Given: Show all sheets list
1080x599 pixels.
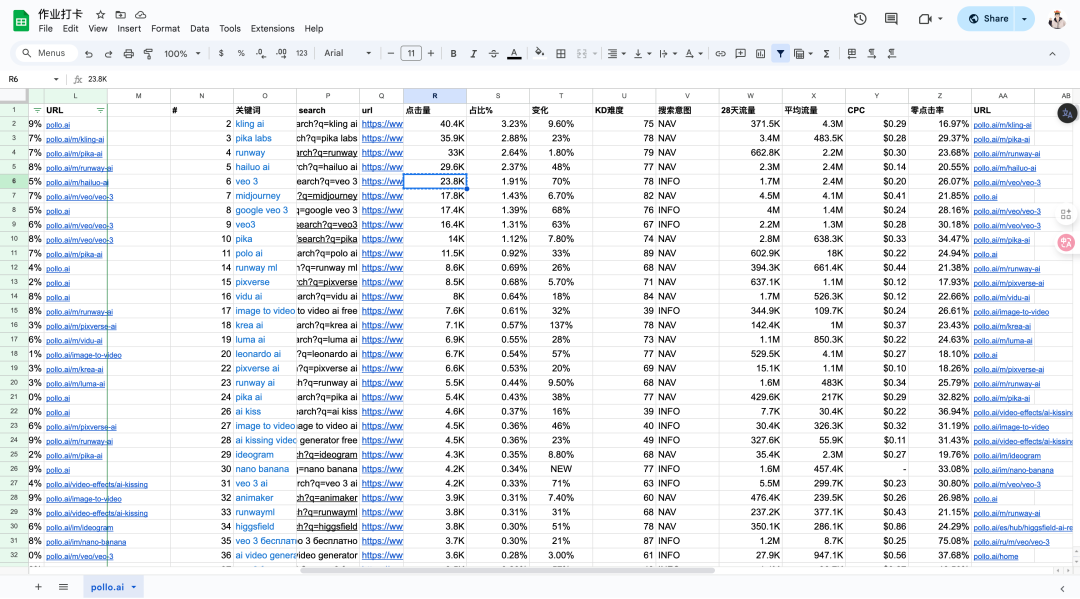Looking at the screenshot, I should click(63, 587).
